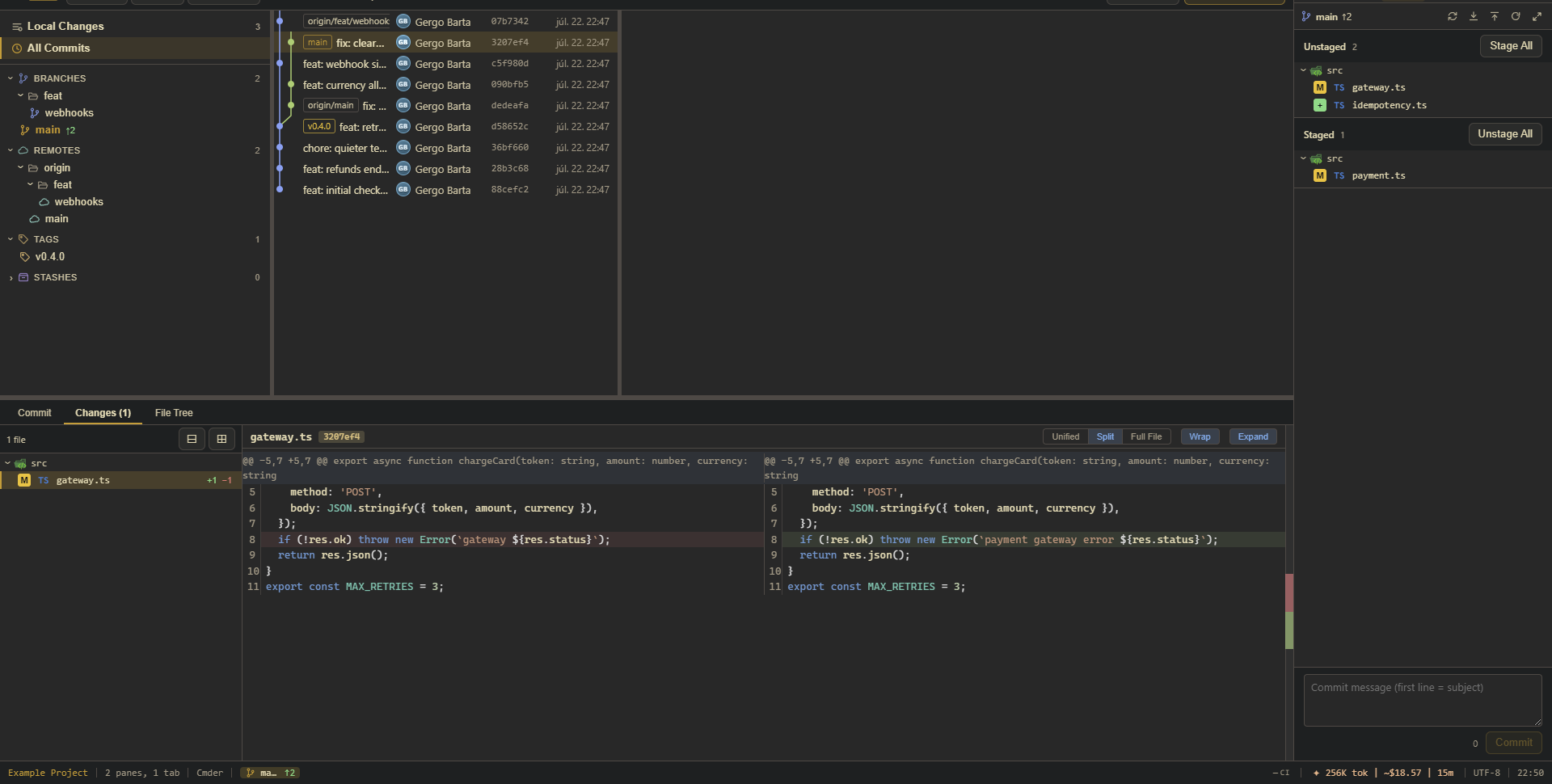Toggle the Expand option in diff

pos(1253,436)
